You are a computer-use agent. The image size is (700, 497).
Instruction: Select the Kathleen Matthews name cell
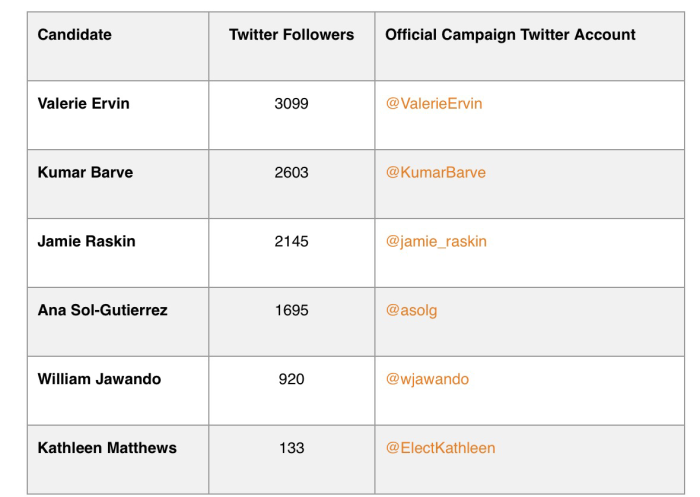click(x=107, y=448)
